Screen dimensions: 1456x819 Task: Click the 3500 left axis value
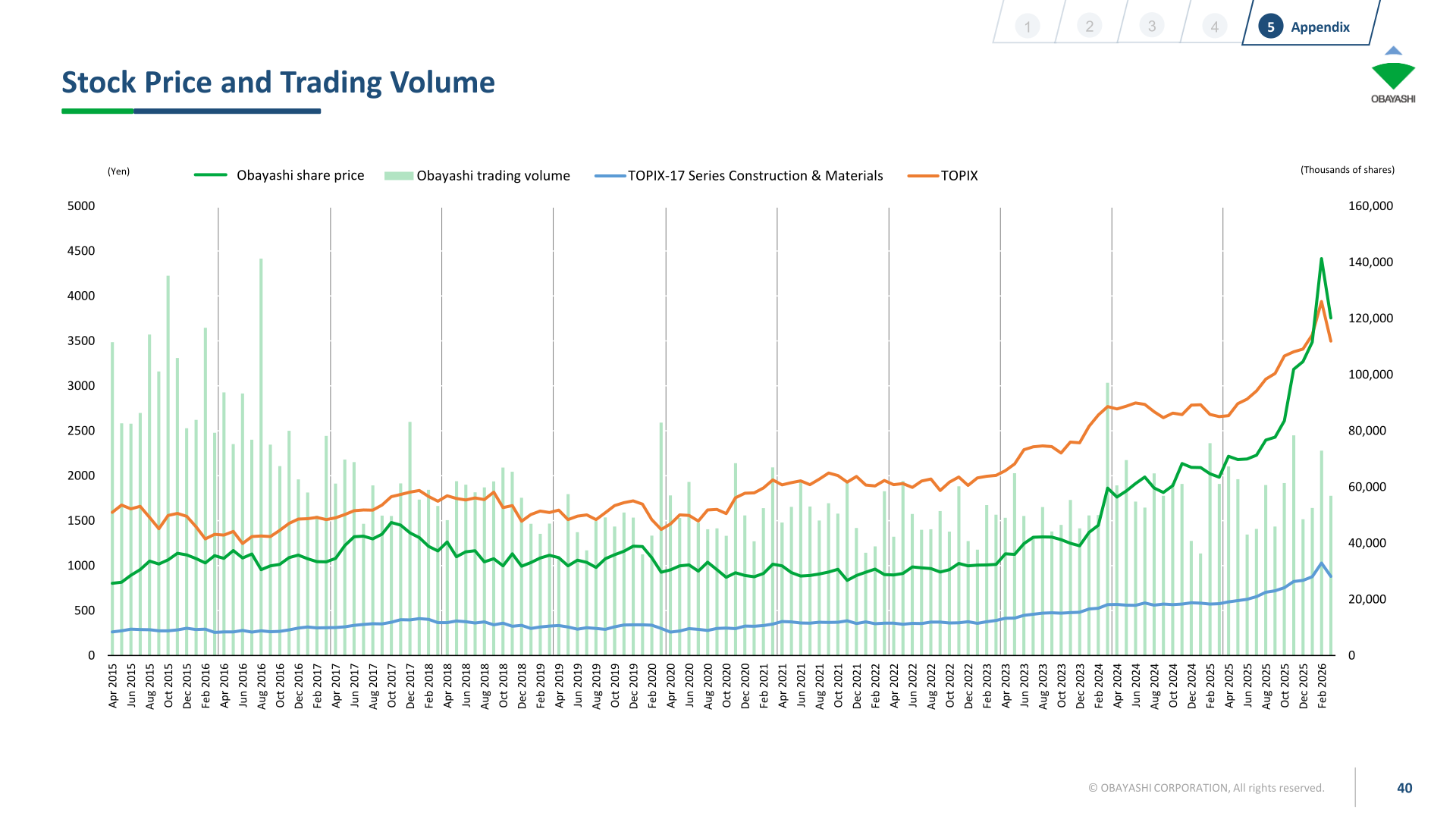[x=81, y=341]
